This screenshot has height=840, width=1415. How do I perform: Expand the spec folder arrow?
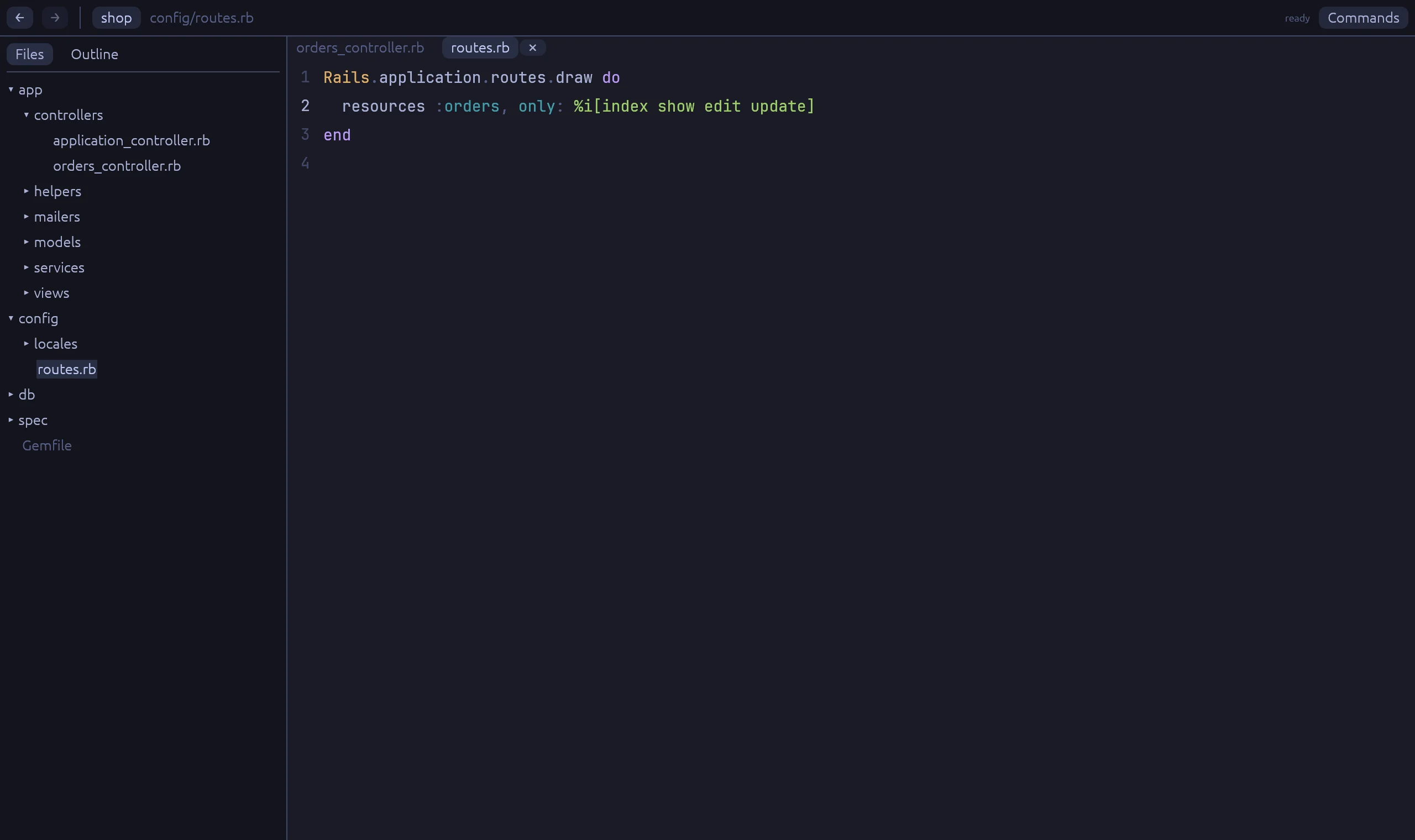click(x=11, y=420)
